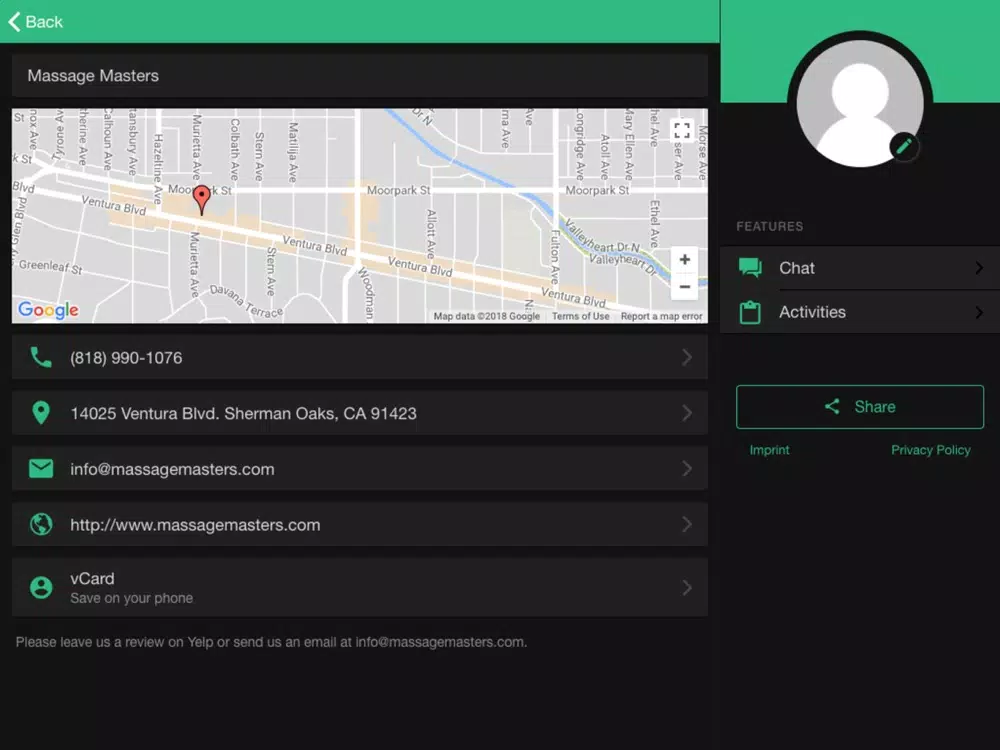Screen dimensions: 1000x750
Task: Click the Chat speech bubble icon
Action: (750, 268)
